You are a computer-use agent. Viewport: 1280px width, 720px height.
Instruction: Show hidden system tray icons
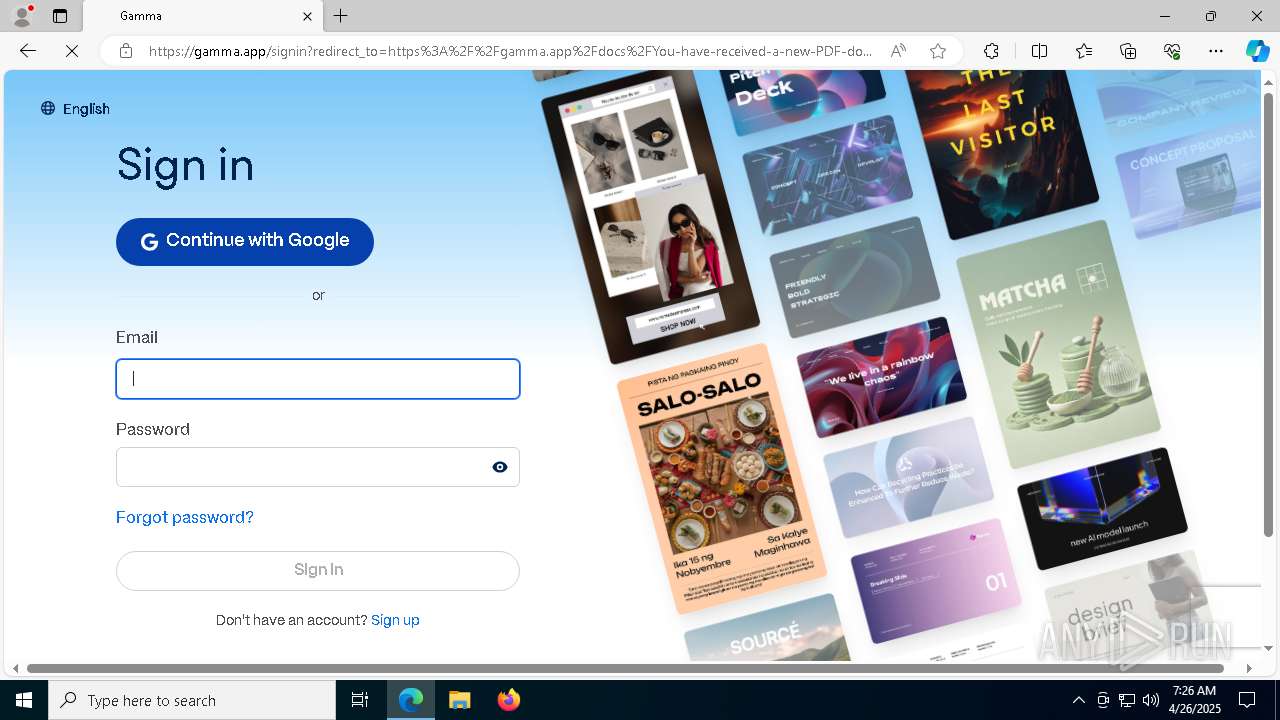tap(1078, 700)
